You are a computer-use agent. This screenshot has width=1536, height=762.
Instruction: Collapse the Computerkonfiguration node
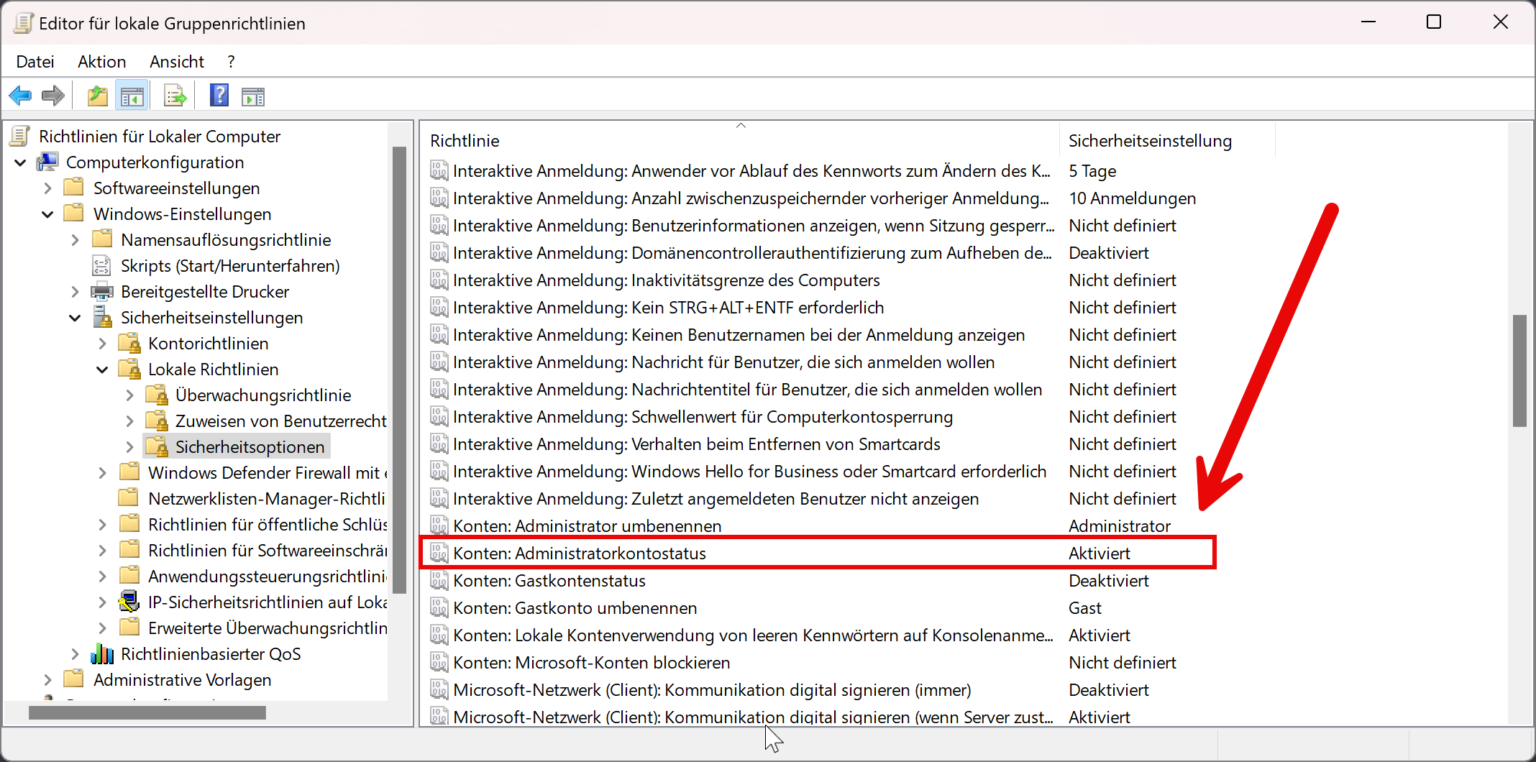click(x=21, y=162)
